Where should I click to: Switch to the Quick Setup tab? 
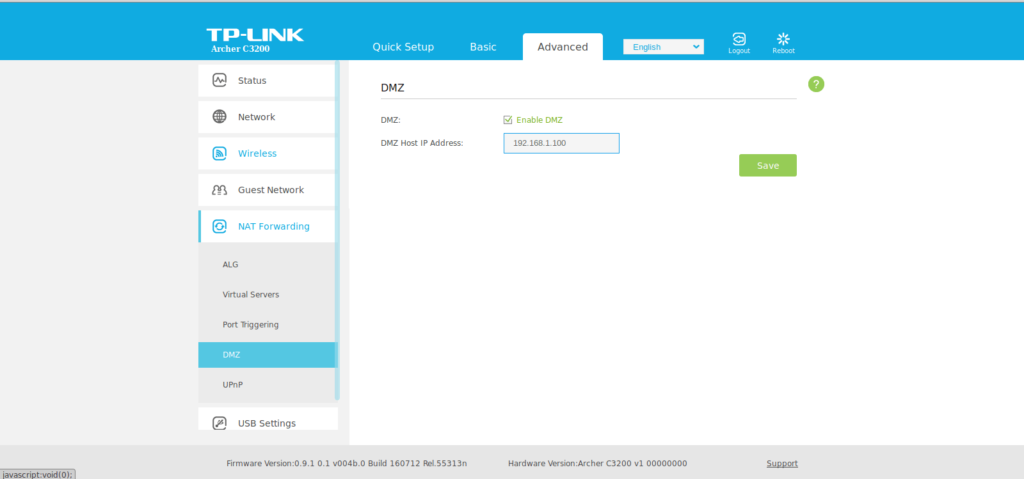(403, 47)
